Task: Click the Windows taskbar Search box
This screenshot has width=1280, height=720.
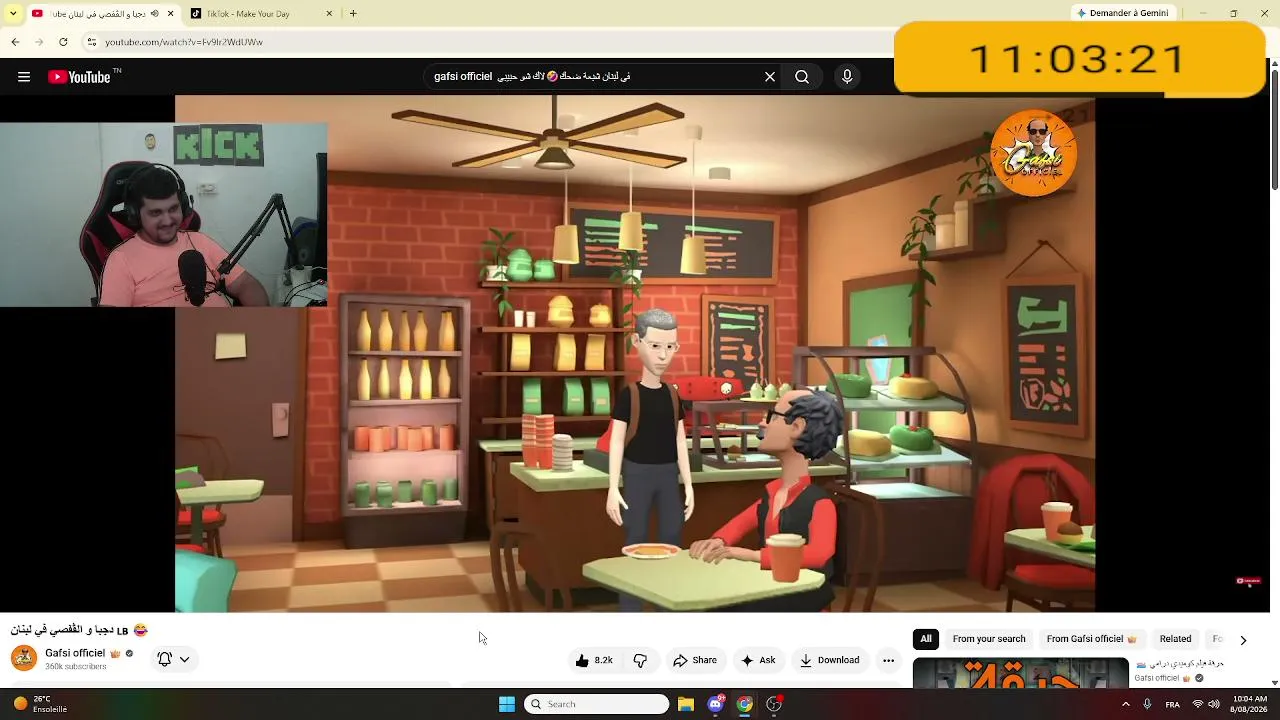Action: point(596,704)
